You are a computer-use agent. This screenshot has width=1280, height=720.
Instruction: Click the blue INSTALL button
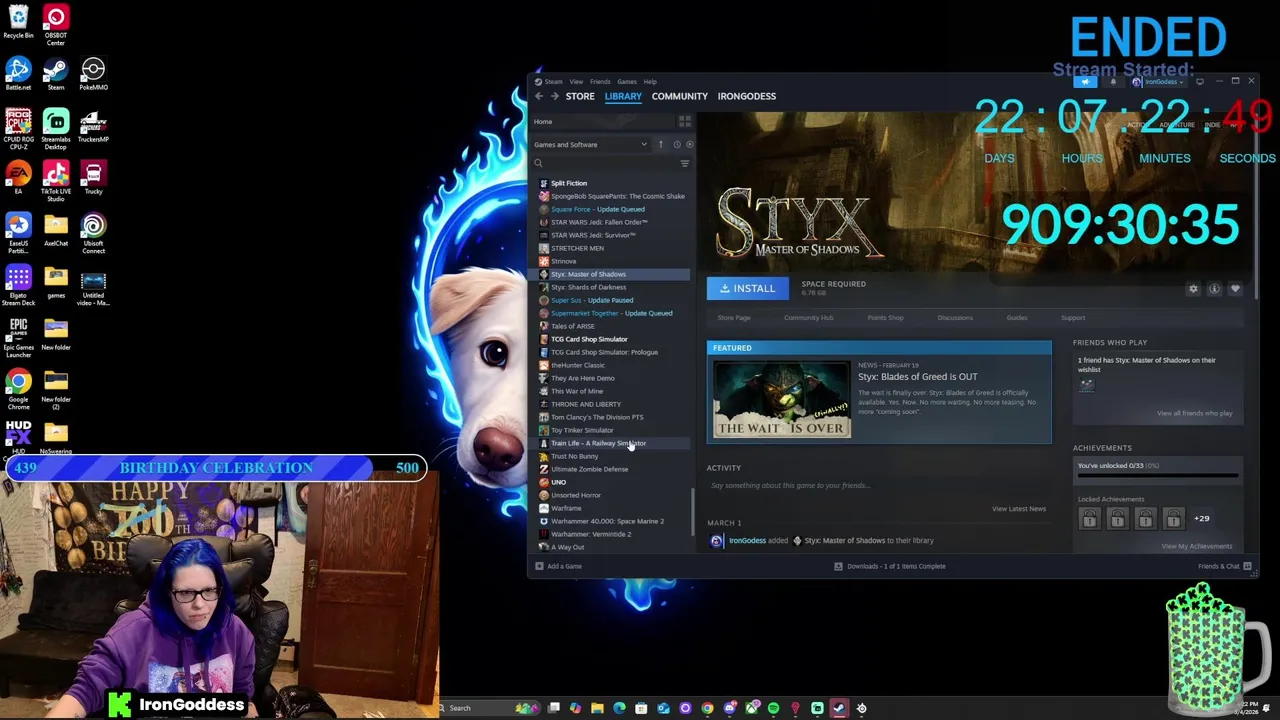(748, 288)
